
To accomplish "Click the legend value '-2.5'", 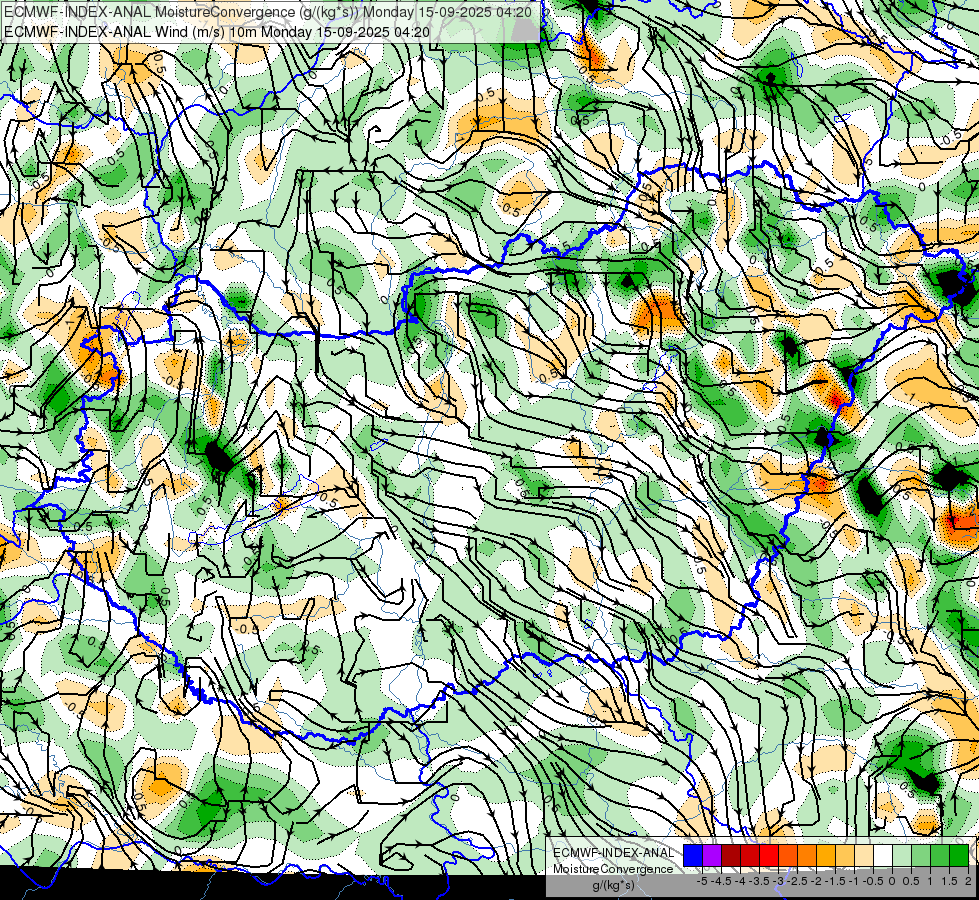I will click(799, 881).
